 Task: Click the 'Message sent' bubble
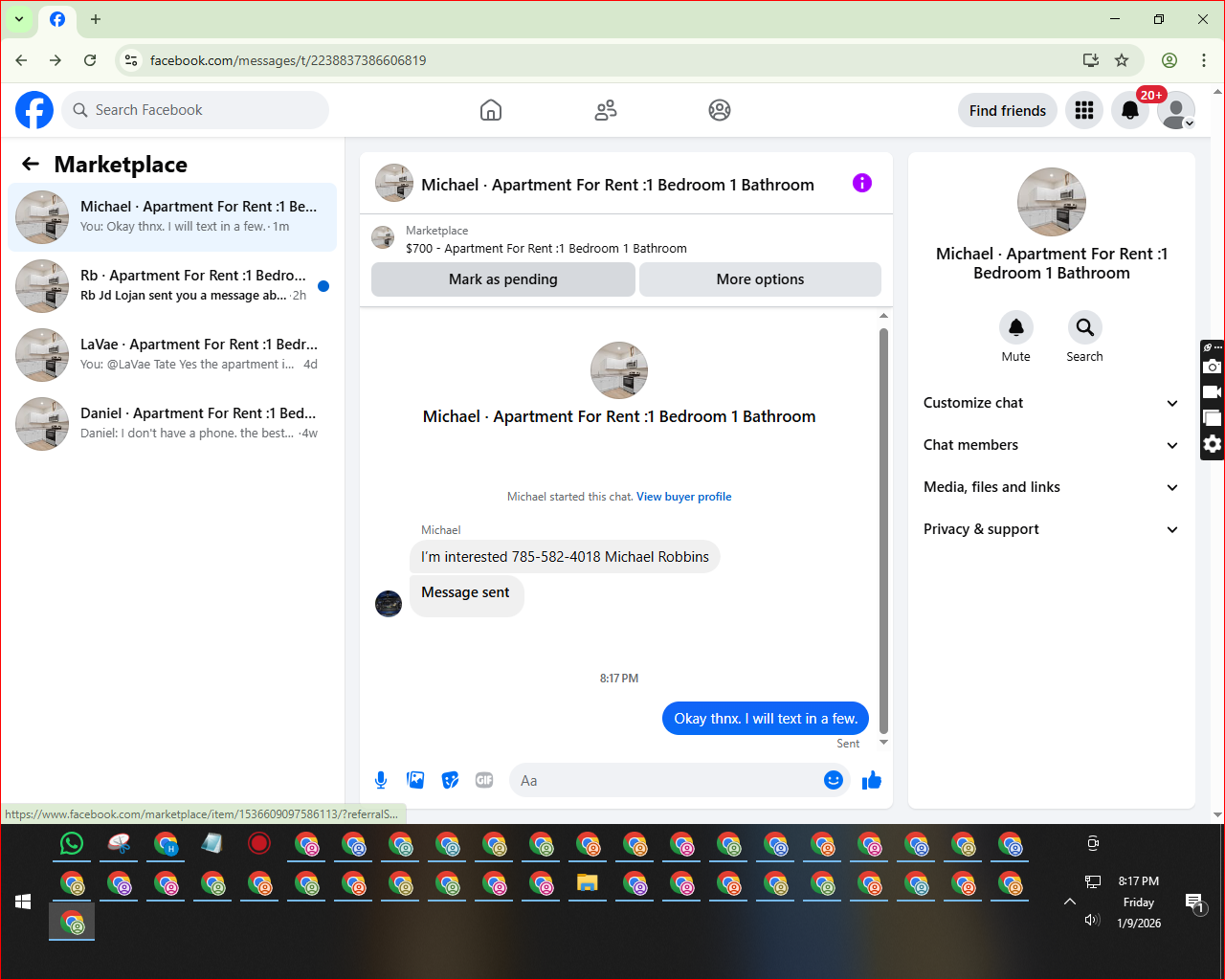[x=466, y=594]
